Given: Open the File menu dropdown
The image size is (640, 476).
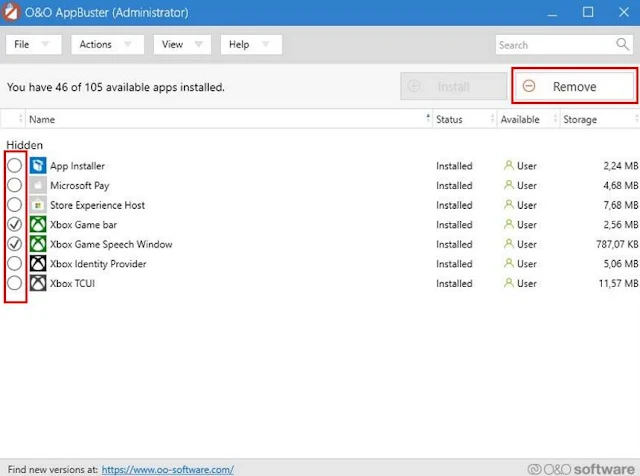Looking at the screenshot, I should tap(33, 44).
